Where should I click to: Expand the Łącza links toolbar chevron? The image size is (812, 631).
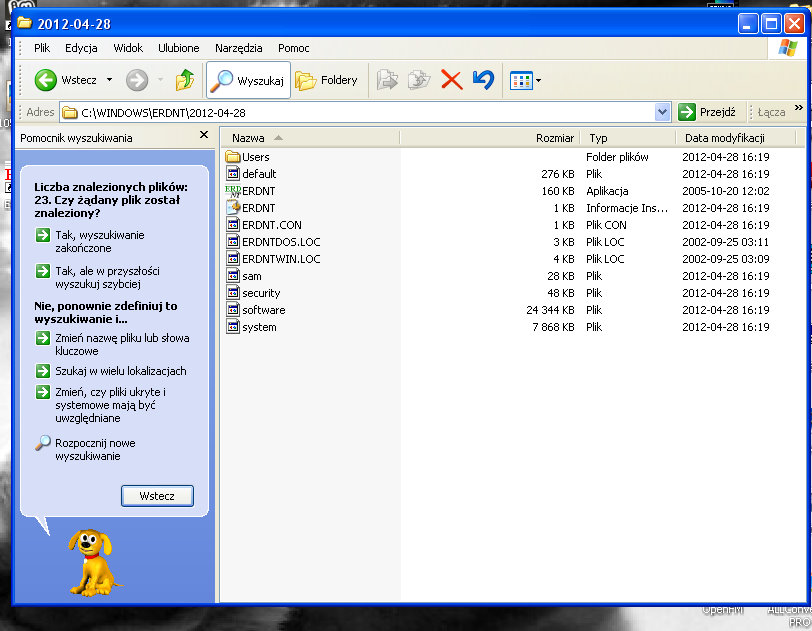coord(799,108)
